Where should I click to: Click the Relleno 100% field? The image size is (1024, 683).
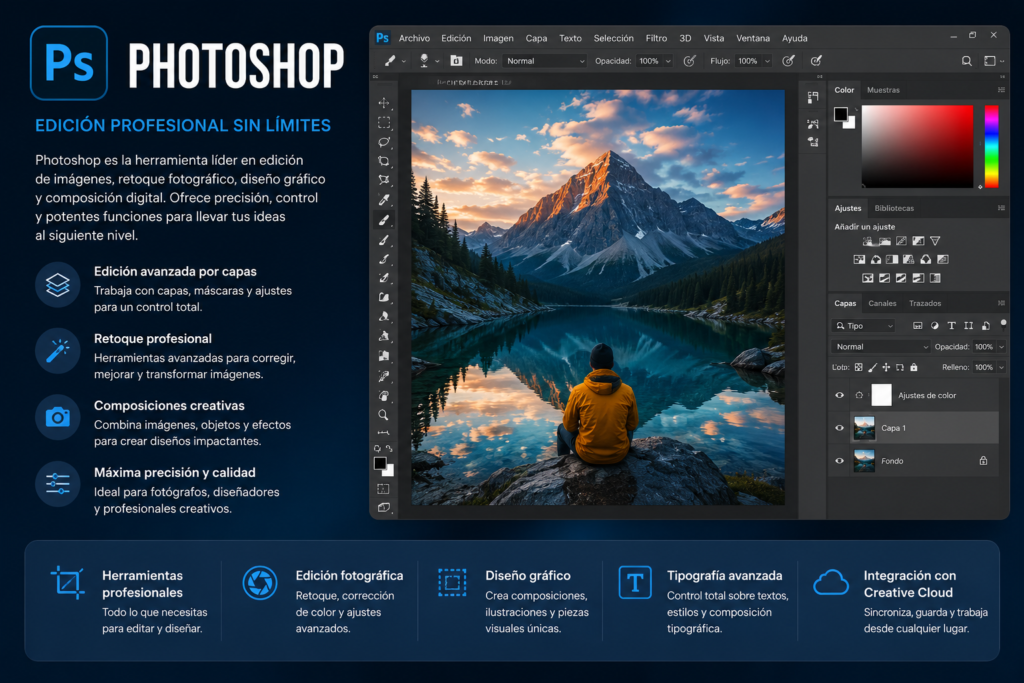tap(984, 367)
